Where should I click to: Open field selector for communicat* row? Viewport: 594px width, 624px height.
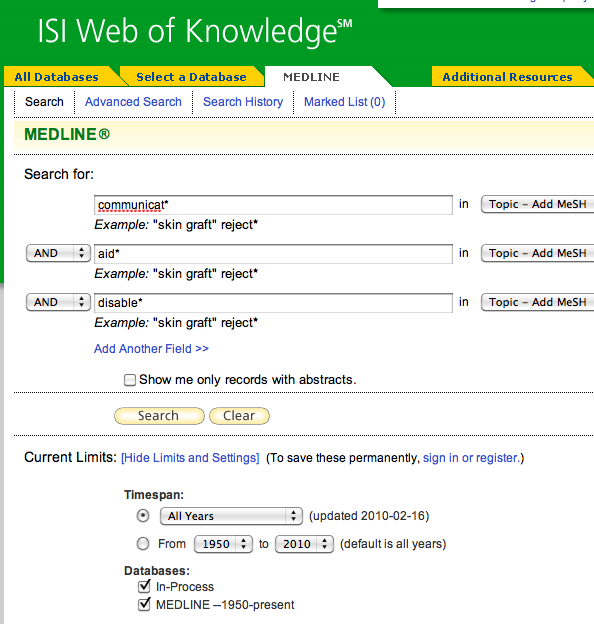point(538,204)
